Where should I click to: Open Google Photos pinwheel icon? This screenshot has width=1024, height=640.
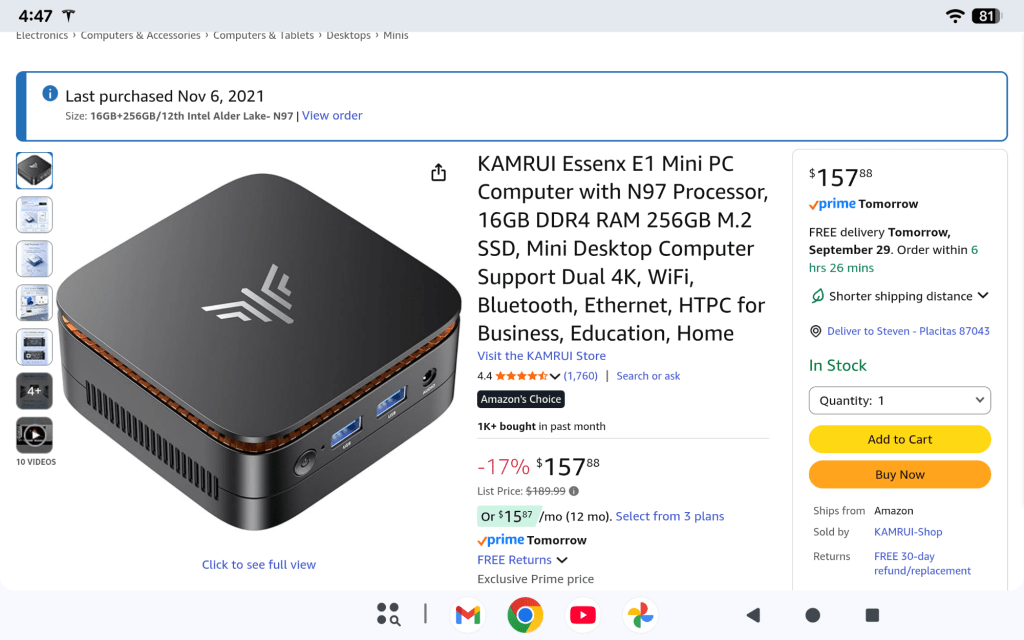click(x=640, y=615)
